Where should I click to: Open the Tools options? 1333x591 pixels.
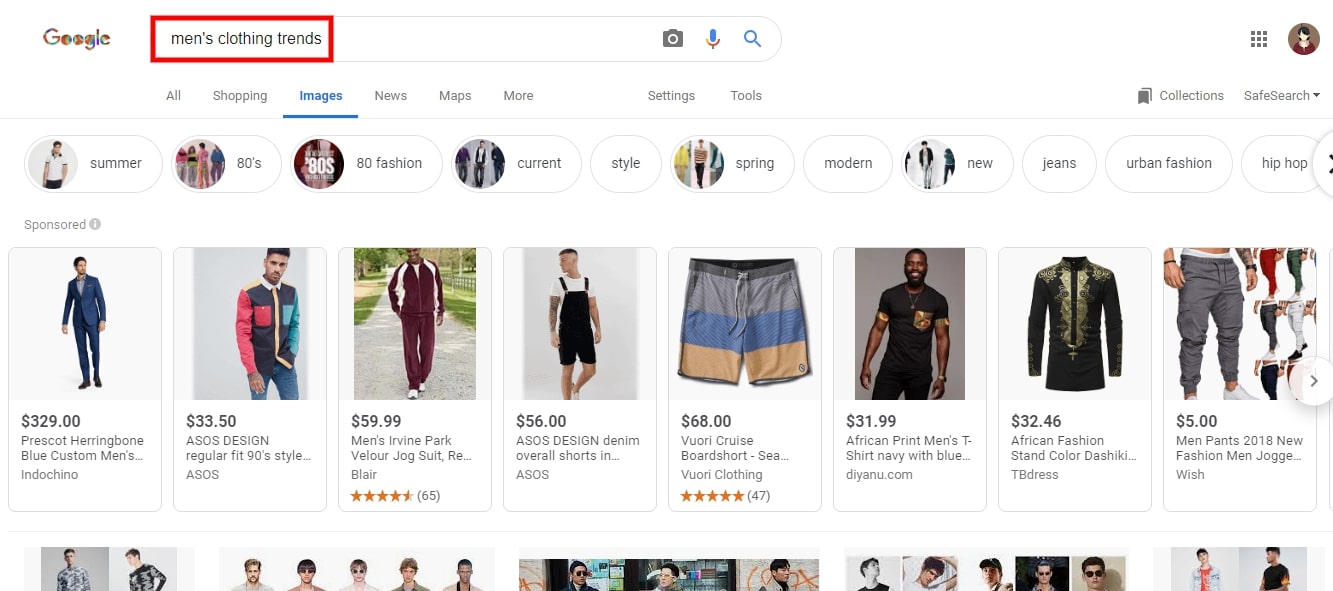point(746,96)
